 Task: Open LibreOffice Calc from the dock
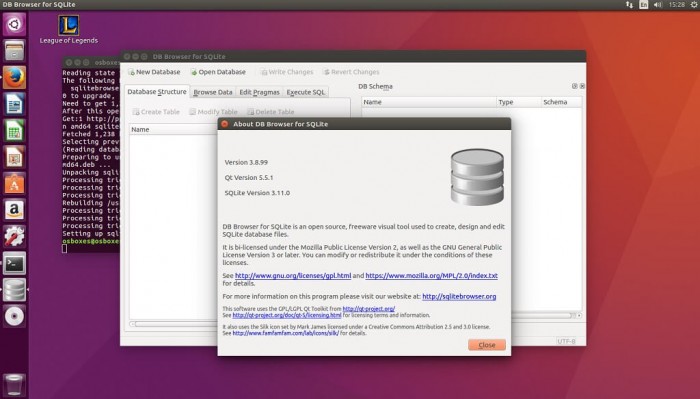pyautogui.click(x=14, y=130)
